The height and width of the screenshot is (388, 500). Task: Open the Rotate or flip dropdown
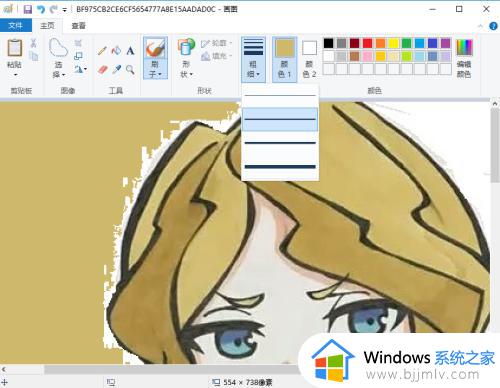click(80, 69)
